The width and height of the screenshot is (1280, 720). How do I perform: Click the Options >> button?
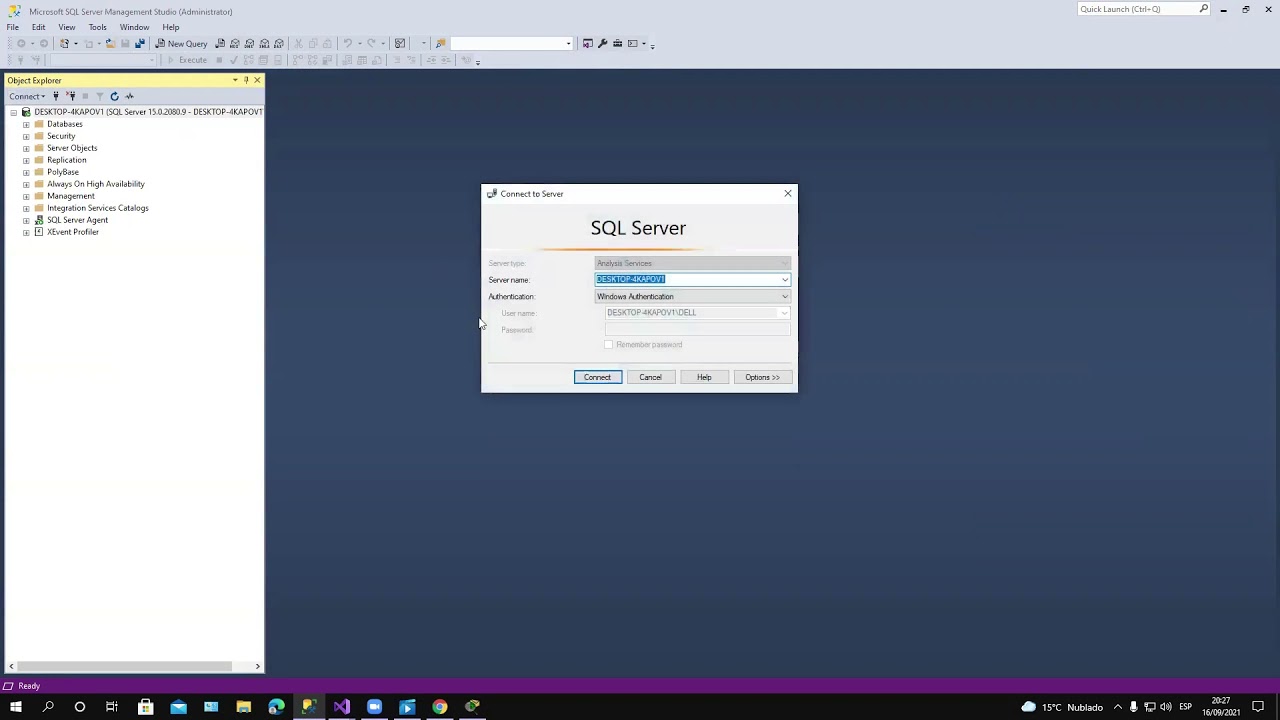[762, 377]
